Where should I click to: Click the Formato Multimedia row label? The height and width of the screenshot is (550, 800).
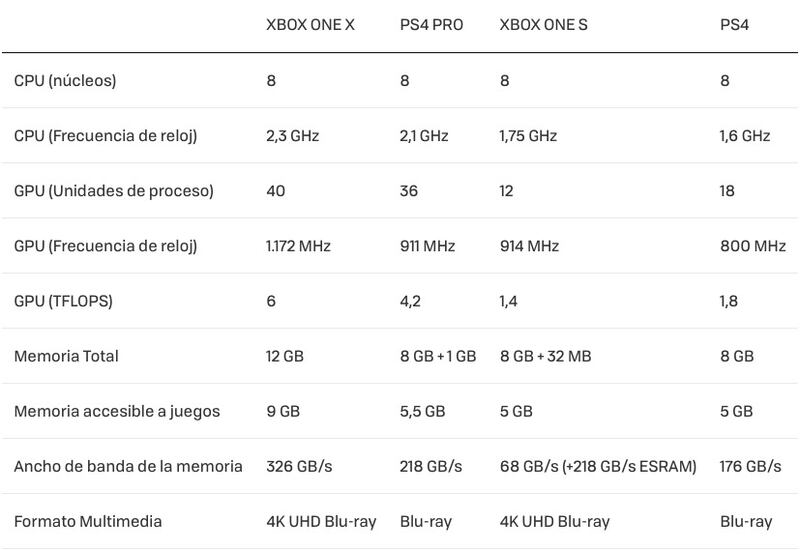click(x=88, y=521)
